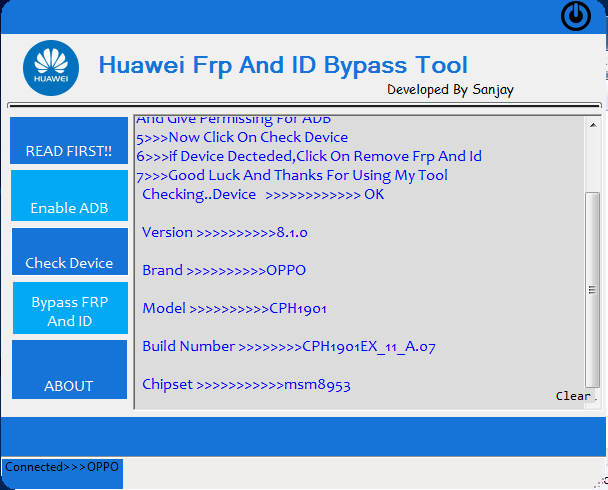Select the Model CPH1901 line
Image resolution: width=608 pixels, height=490 pixels.
point(234,308)
